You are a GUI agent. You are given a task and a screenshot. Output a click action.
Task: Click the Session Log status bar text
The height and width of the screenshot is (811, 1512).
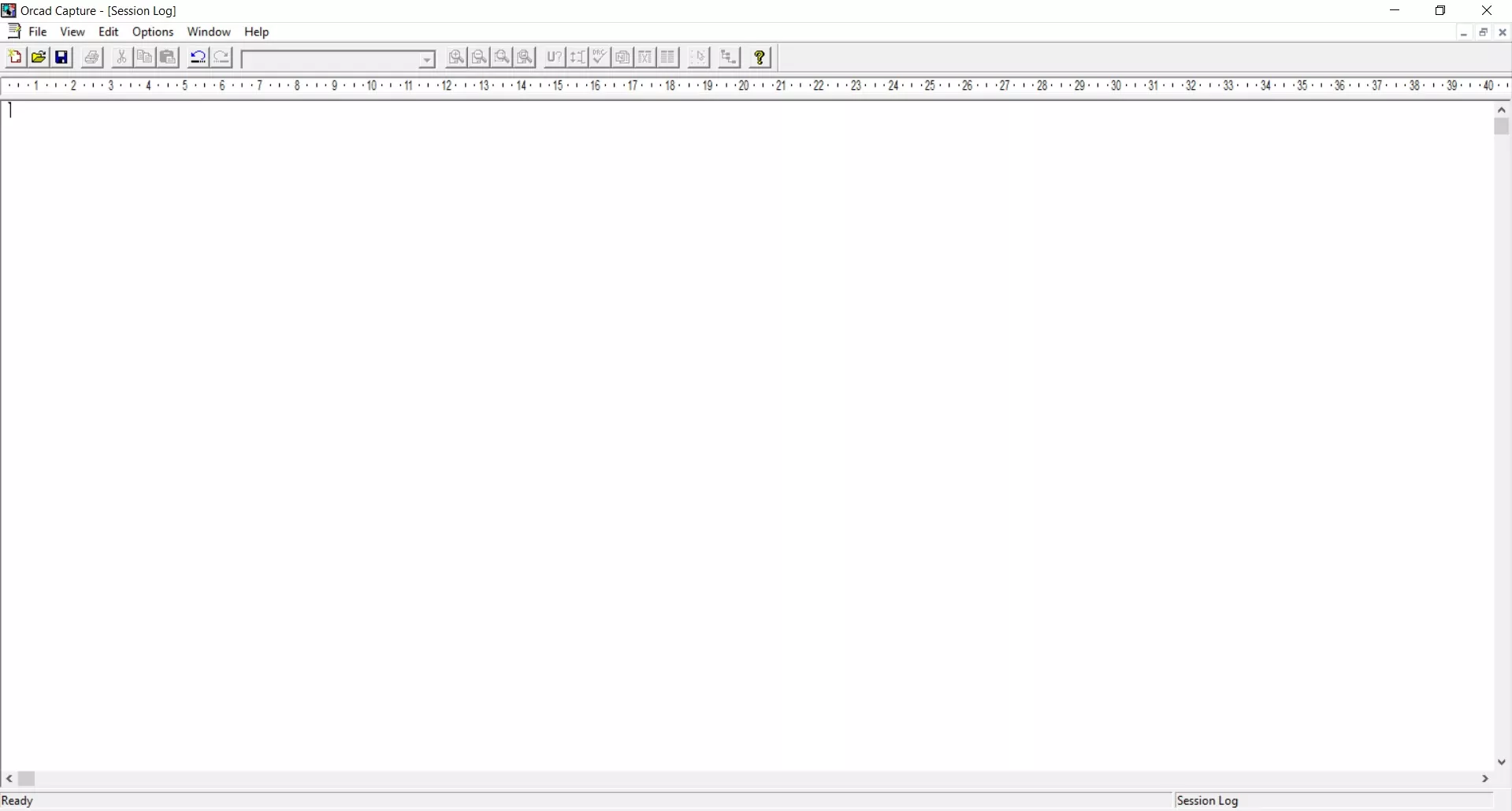tap(1208, 801)
